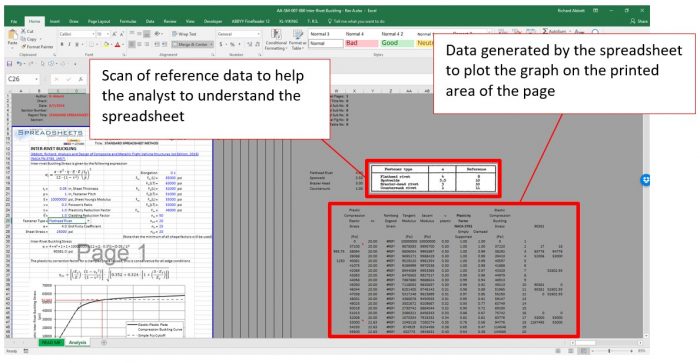This screenshot has width=700, height=363.
Task: Switch to the Formulas ribbon tab
Action: click(x=128, y=21)
